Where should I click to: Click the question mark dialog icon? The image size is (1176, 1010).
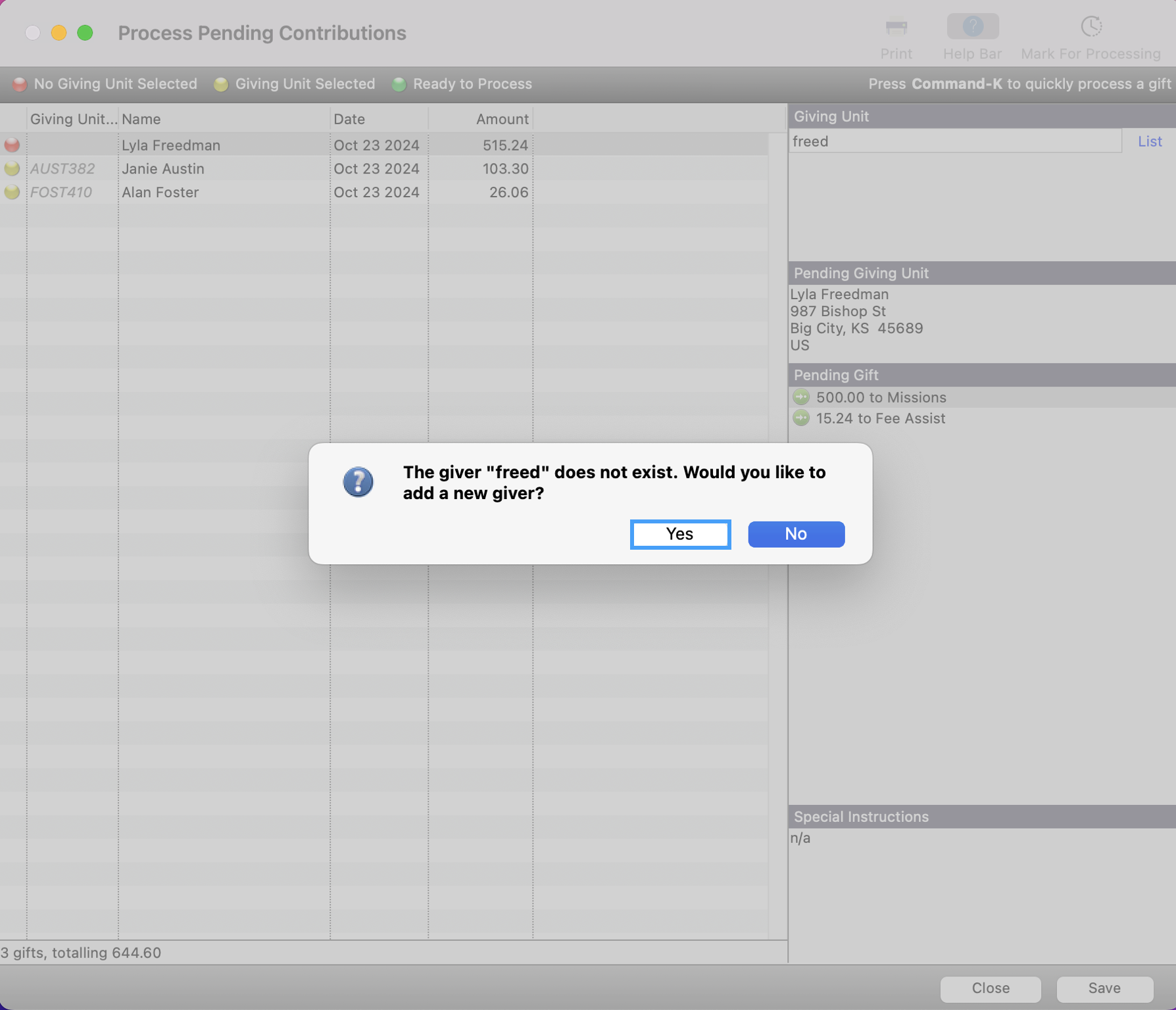point(358,482)
